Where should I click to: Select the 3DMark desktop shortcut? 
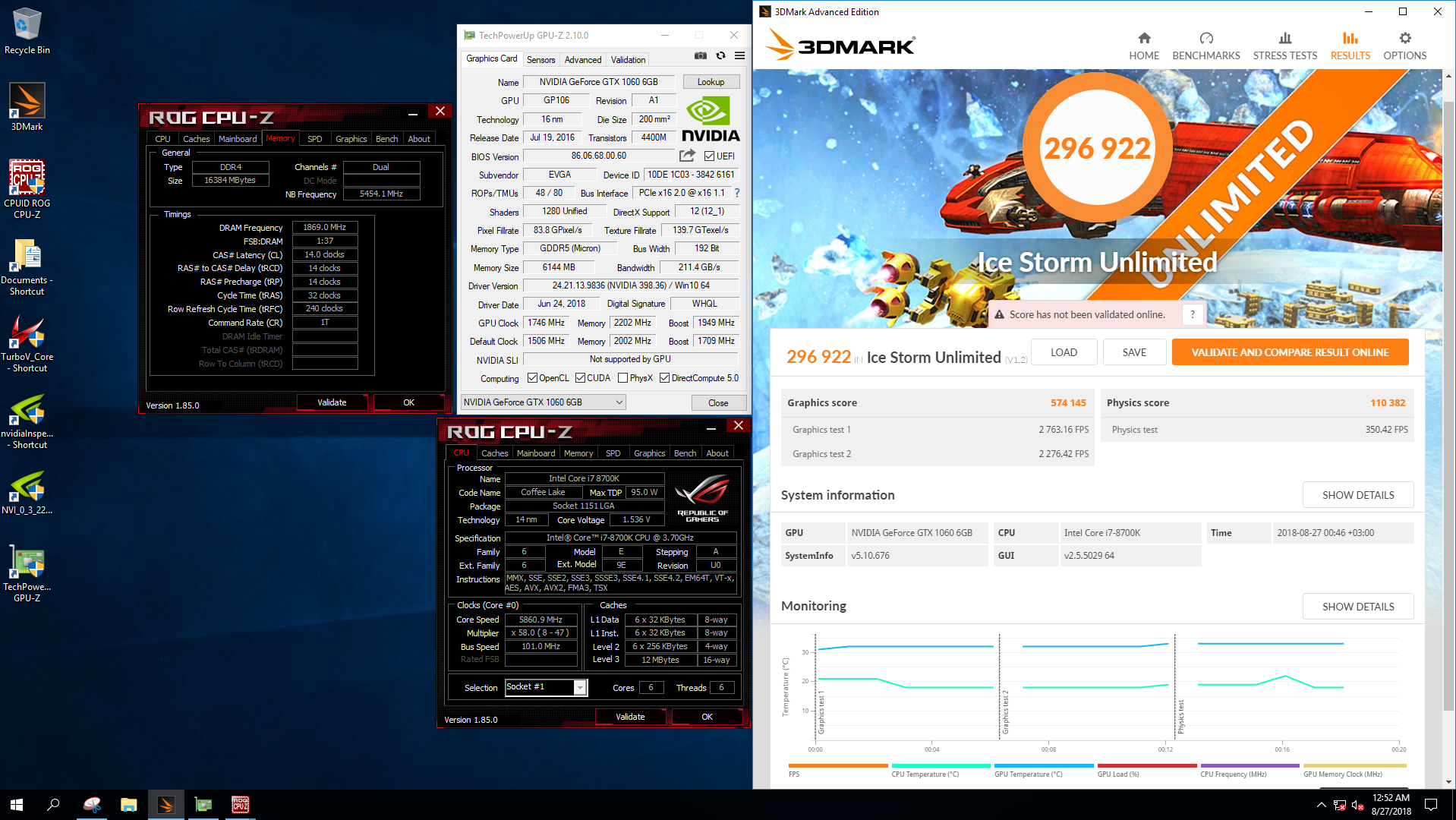[x=27, y=107]
